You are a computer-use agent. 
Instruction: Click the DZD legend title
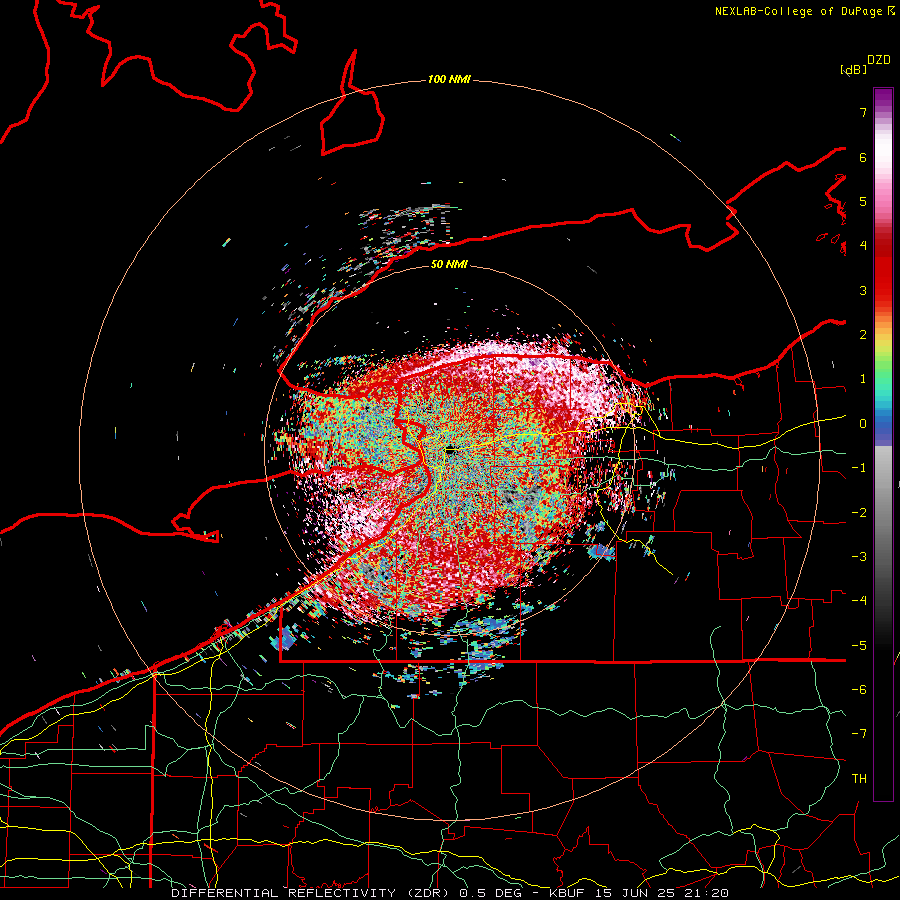tap(879, 60)
